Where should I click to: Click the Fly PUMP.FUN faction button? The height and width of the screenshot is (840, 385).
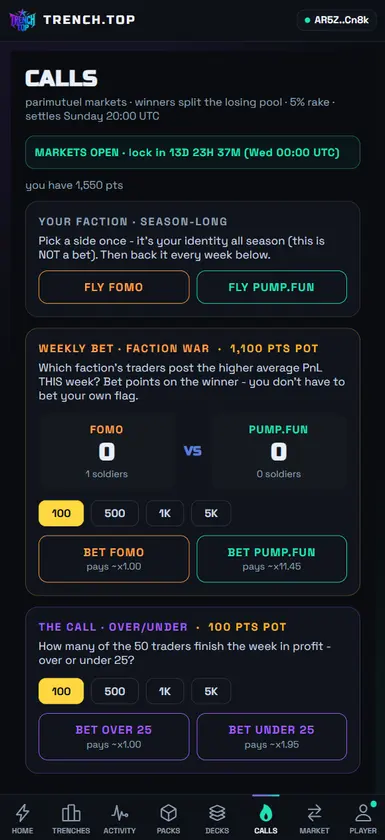click(271, 287)
